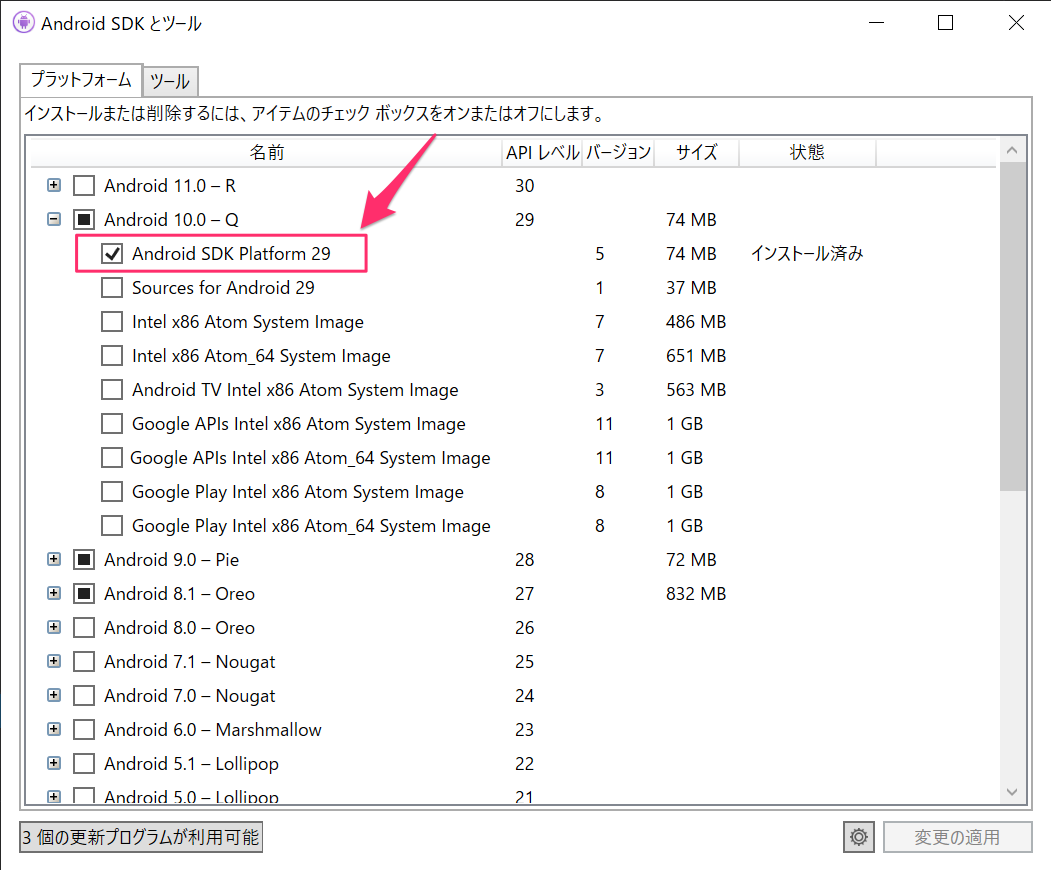Uncheck Android SDK Platform 29 checkbox
Screen dimensions: 1051x870
[x=112, y=253]
